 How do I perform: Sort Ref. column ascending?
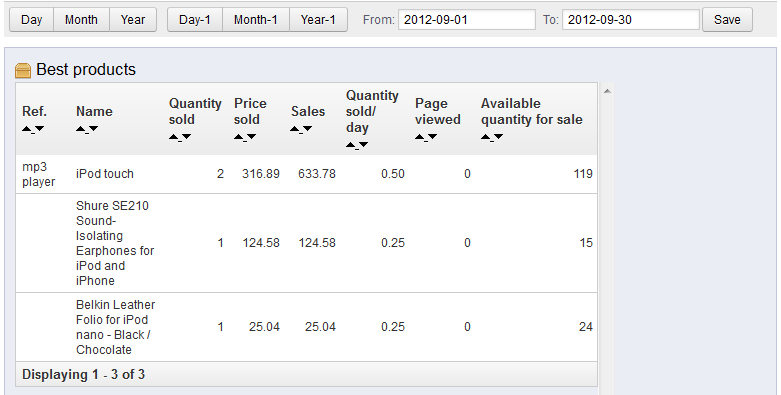click(26, 129)
